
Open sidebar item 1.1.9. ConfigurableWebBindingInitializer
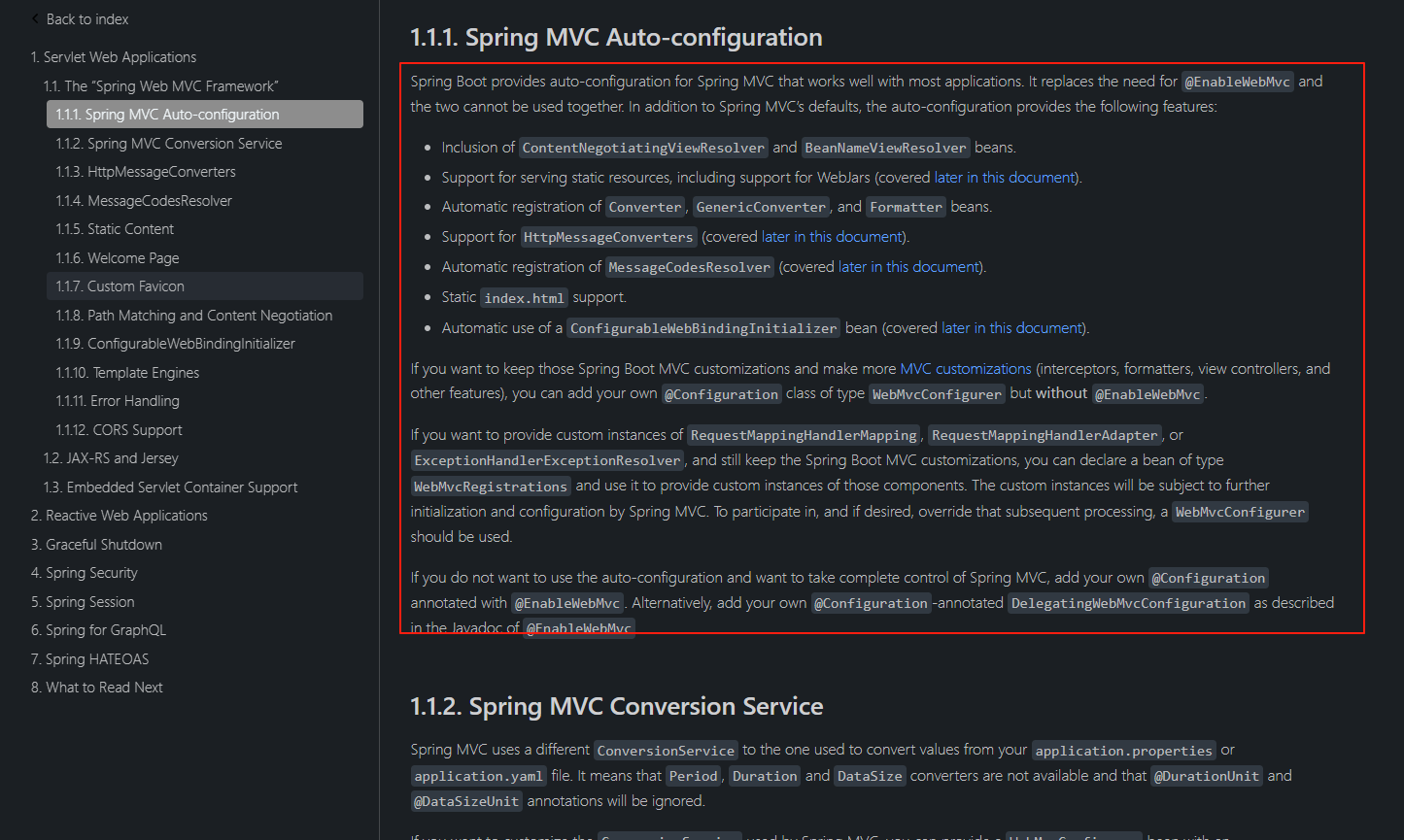pos(176,344)
